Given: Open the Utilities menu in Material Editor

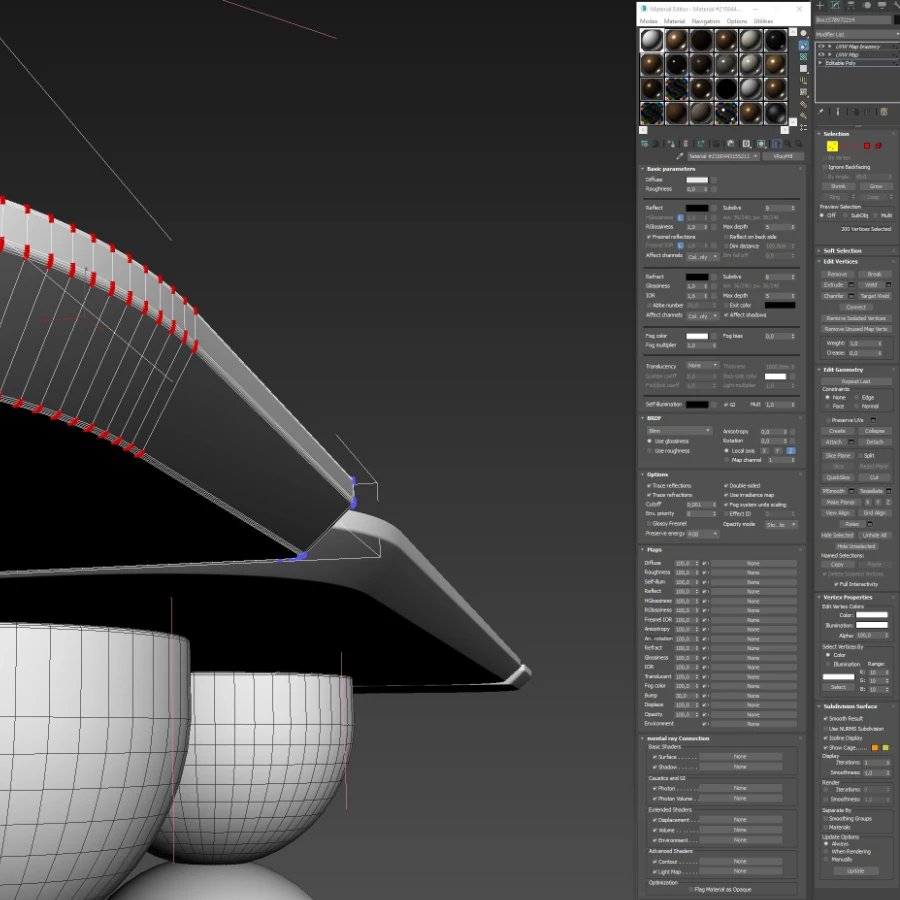Looking at the screenshot, I should pos(763,21).
